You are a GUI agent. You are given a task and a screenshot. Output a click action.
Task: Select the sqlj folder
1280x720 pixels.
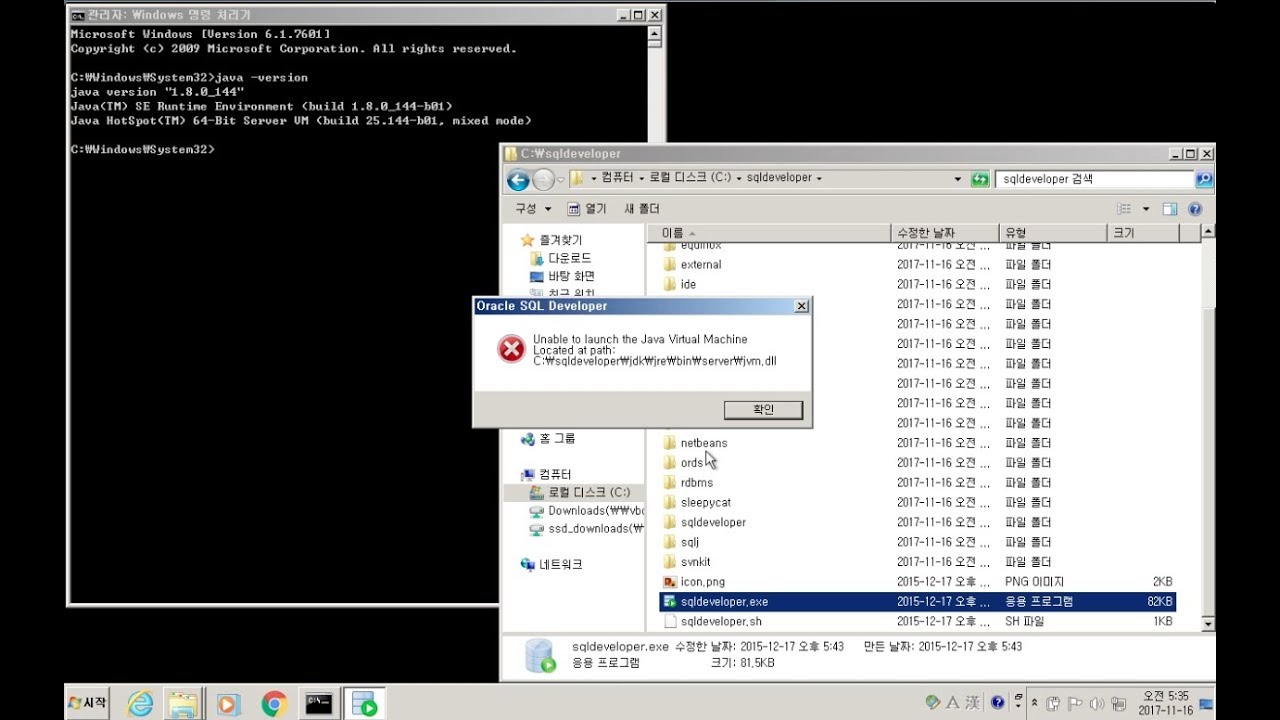[681, 542]
